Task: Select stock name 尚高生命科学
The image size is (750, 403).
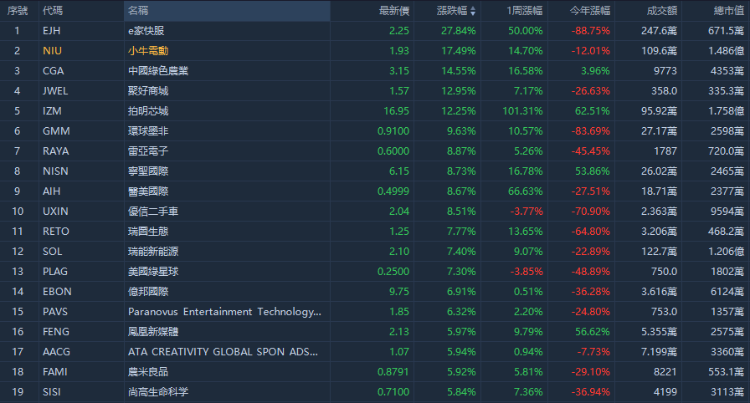Action: pyautogui.click(x=158, y=392)
